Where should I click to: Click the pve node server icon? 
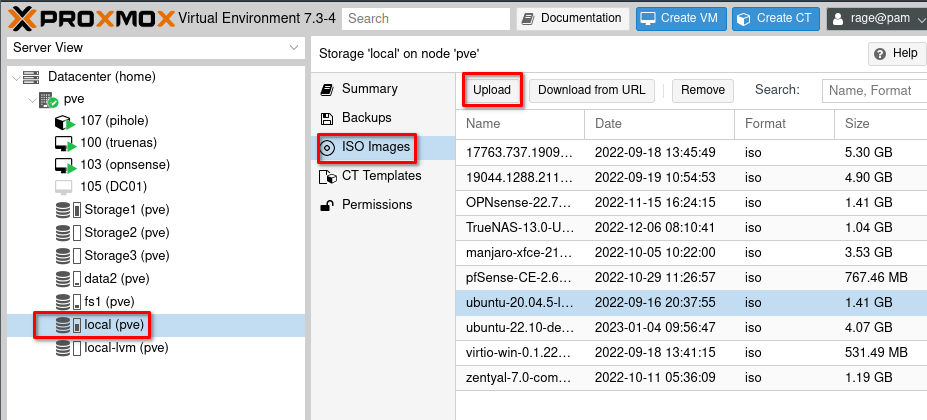click(48, 99)
